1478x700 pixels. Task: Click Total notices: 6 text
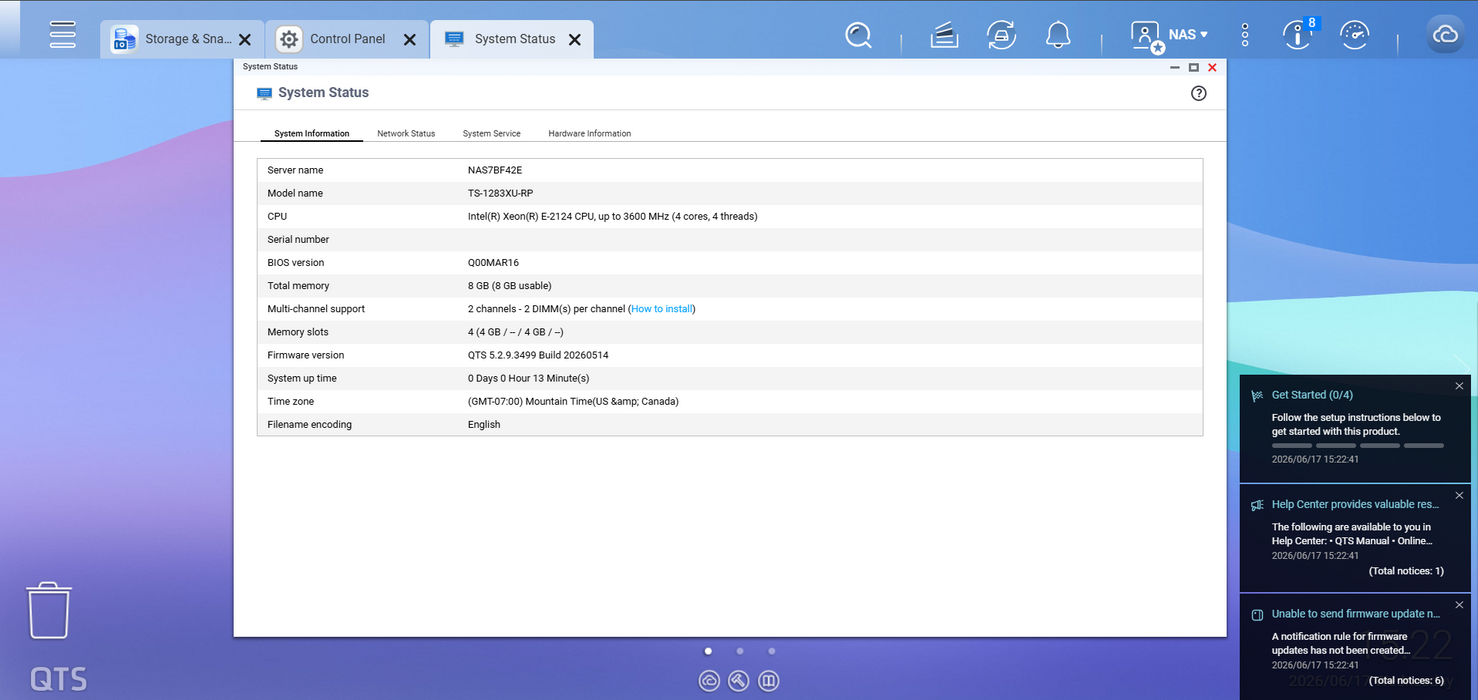1406,680
